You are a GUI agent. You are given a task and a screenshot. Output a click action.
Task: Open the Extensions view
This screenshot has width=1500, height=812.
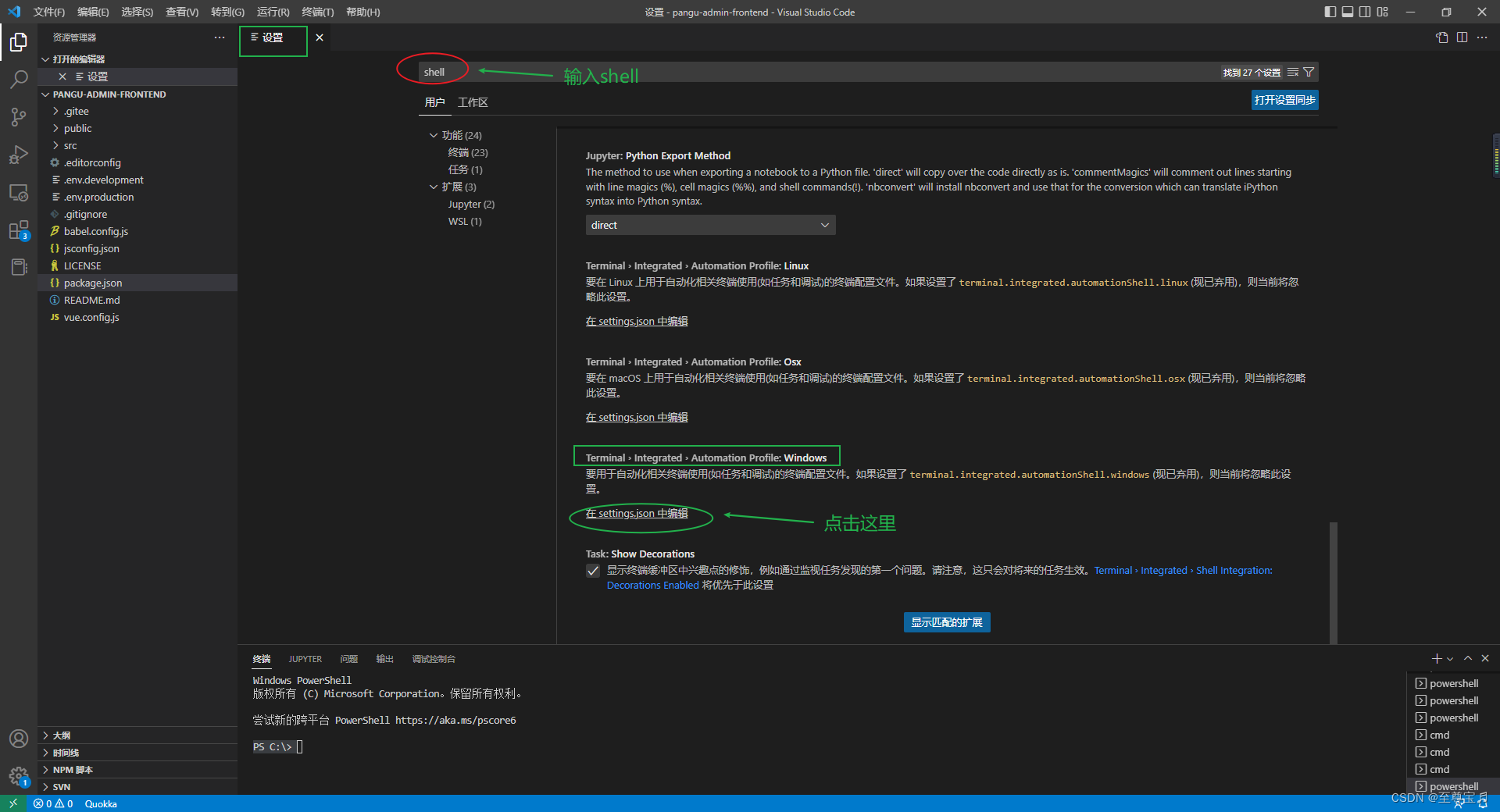(x=19, y=230)
